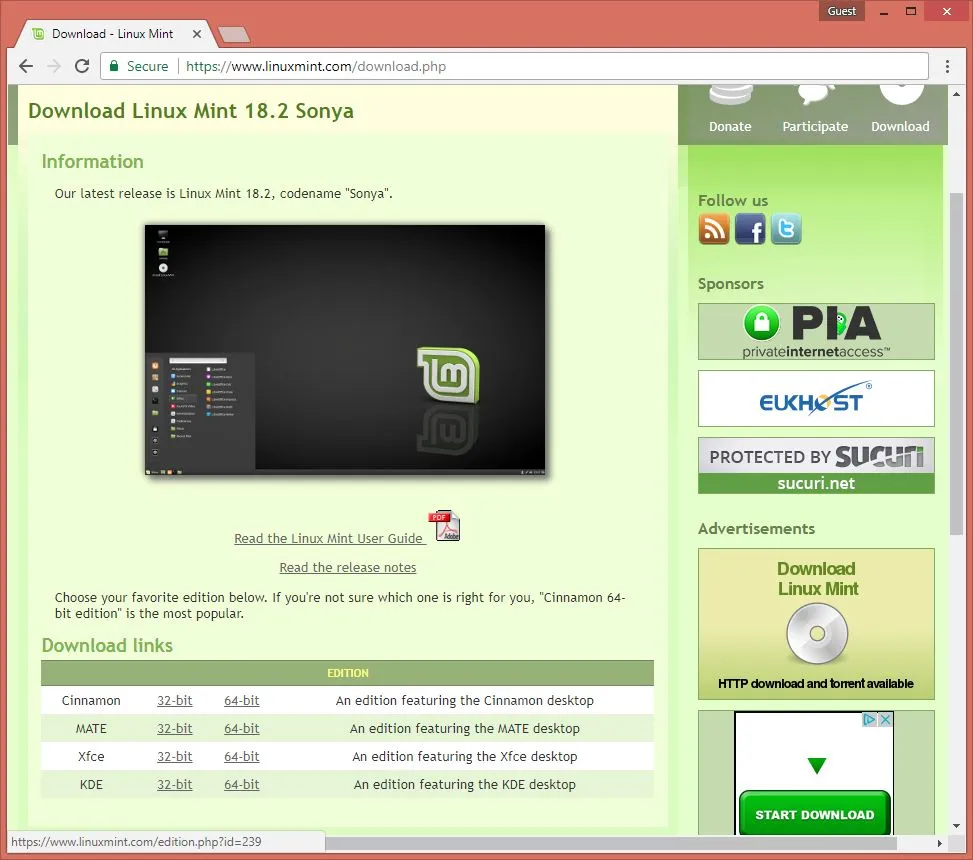Viewport: 973px width, 860px height.
Task: Click the Sponsors heading
Action: click(x=730, y=284)
